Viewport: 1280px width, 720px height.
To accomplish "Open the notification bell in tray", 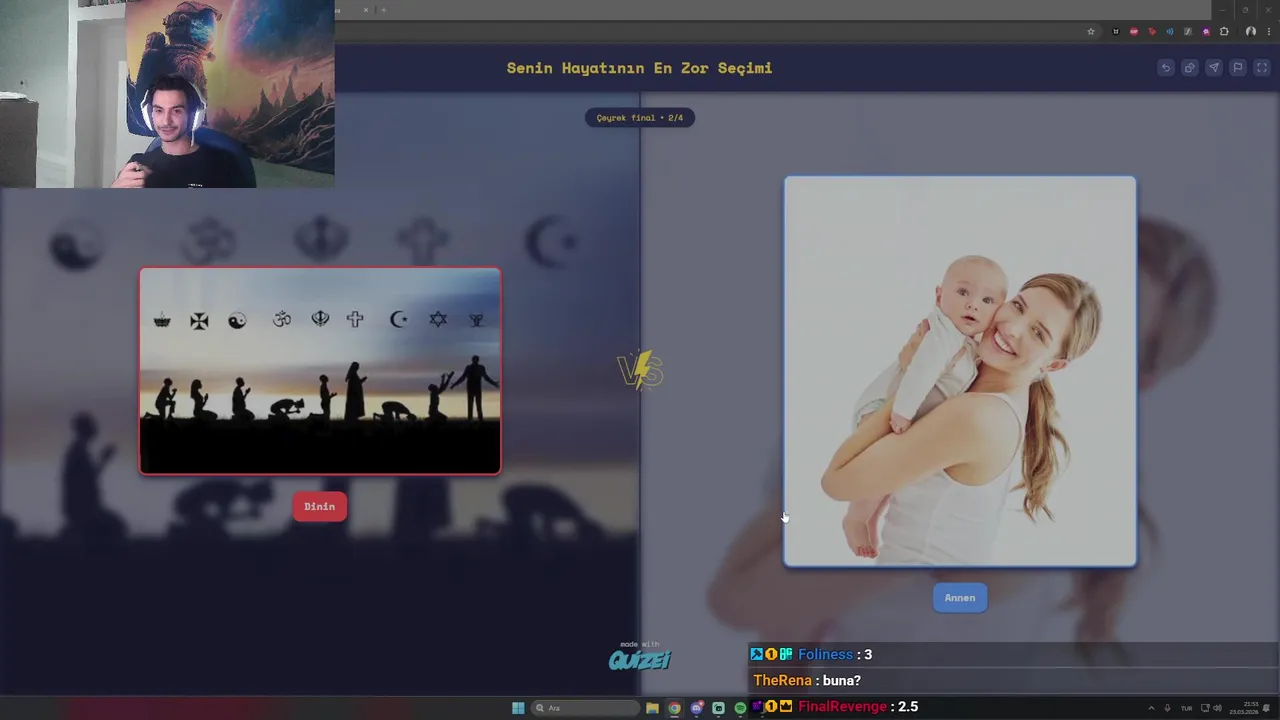I will 1267,708.
